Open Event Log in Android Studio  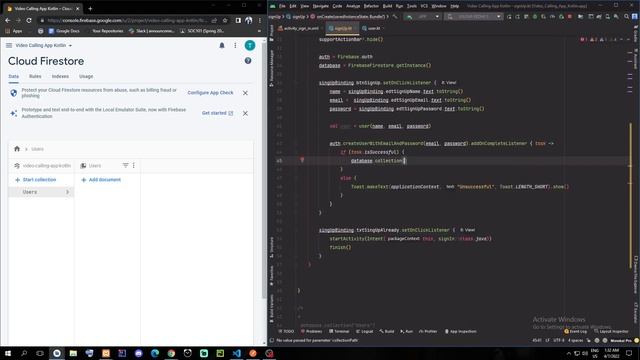point(576,331)
